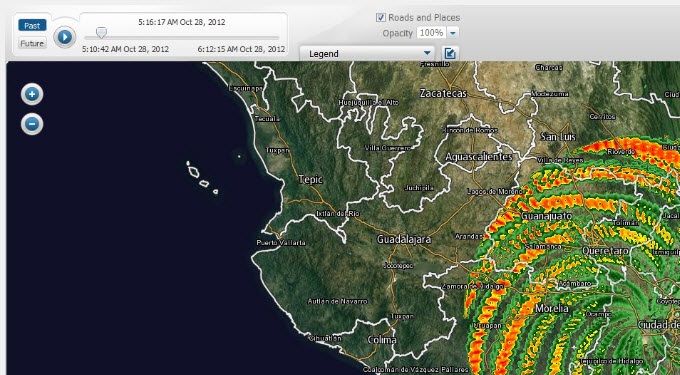Click the Roads and Places label text

[x=424, y=18]
